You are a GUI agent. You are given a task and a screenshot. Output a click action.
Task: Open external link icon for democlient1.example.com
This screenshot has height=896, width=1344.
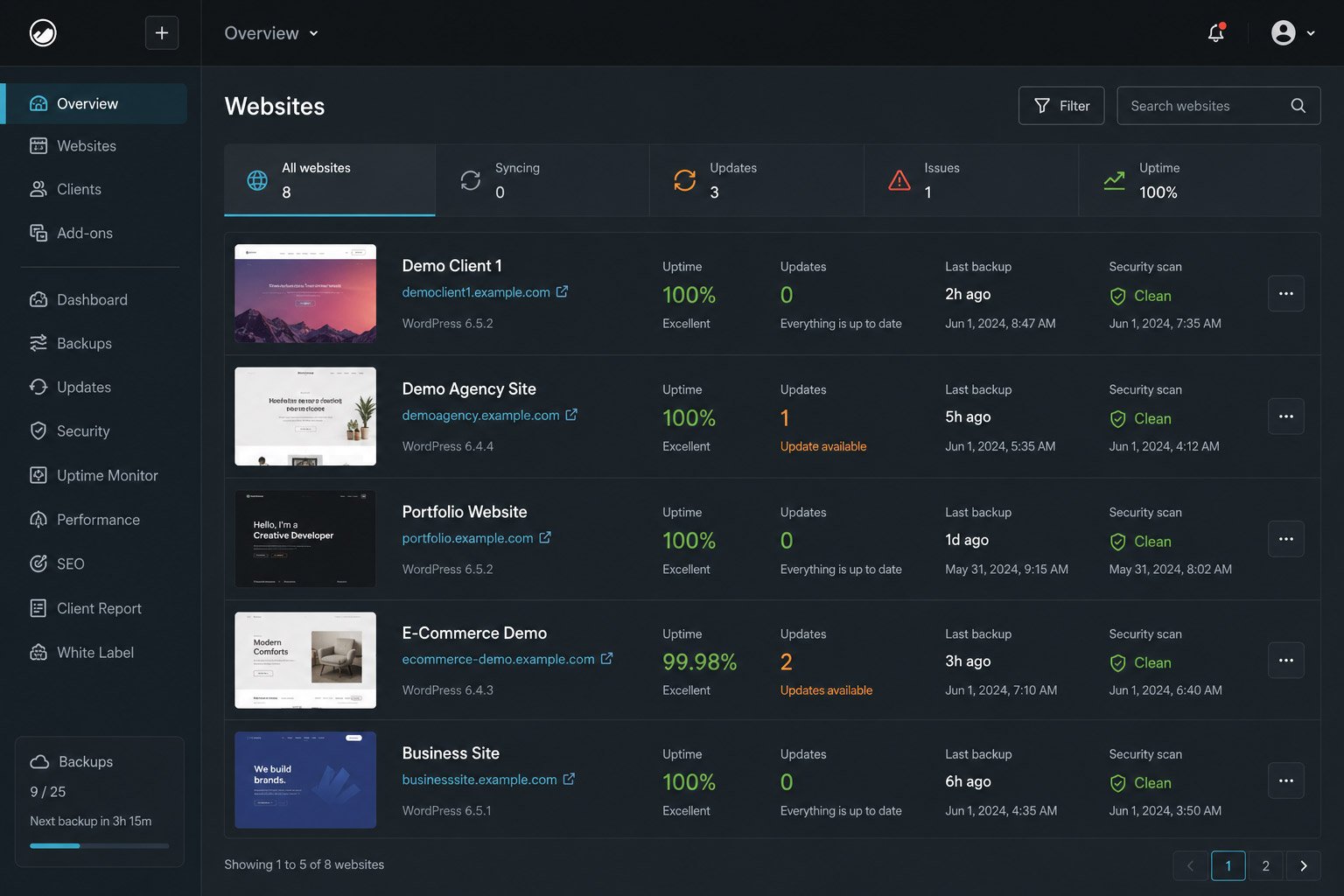click(x=563, y=291)
